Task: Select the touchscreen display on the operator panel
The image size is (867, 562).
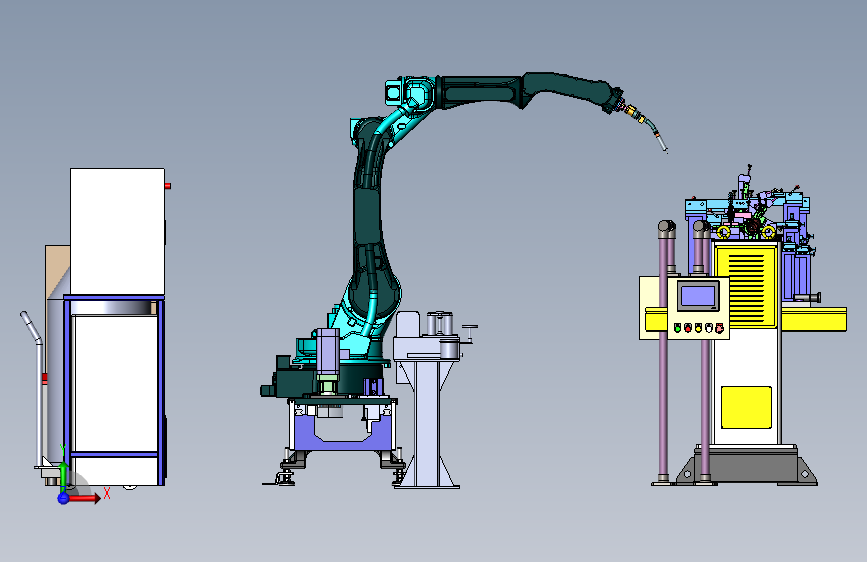Action: point(698,295)
